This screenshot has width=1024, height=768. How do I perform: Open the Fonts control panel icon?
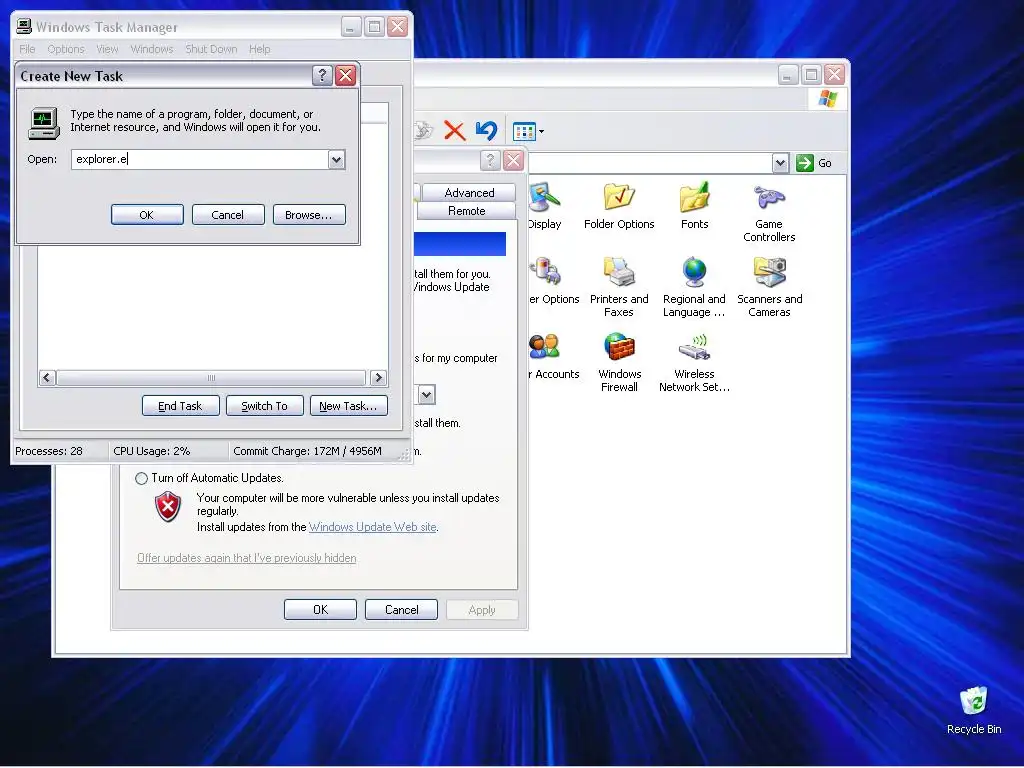pyautogui.click(x=694, y=206)
